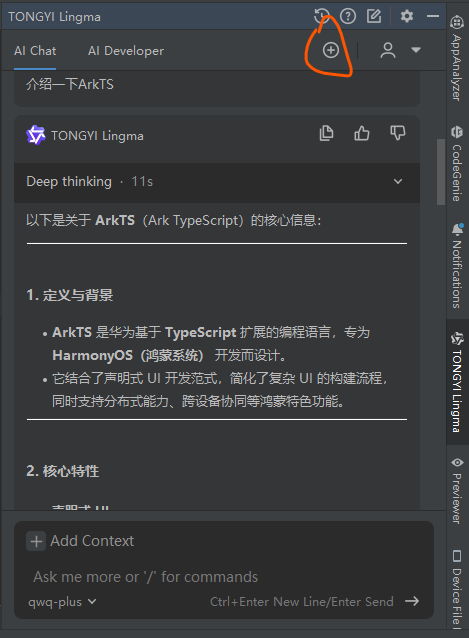Image resolution: width=469 pixels, height=638 pixels.
Task: Open the help question mark icon
Action: coord(348,16)
